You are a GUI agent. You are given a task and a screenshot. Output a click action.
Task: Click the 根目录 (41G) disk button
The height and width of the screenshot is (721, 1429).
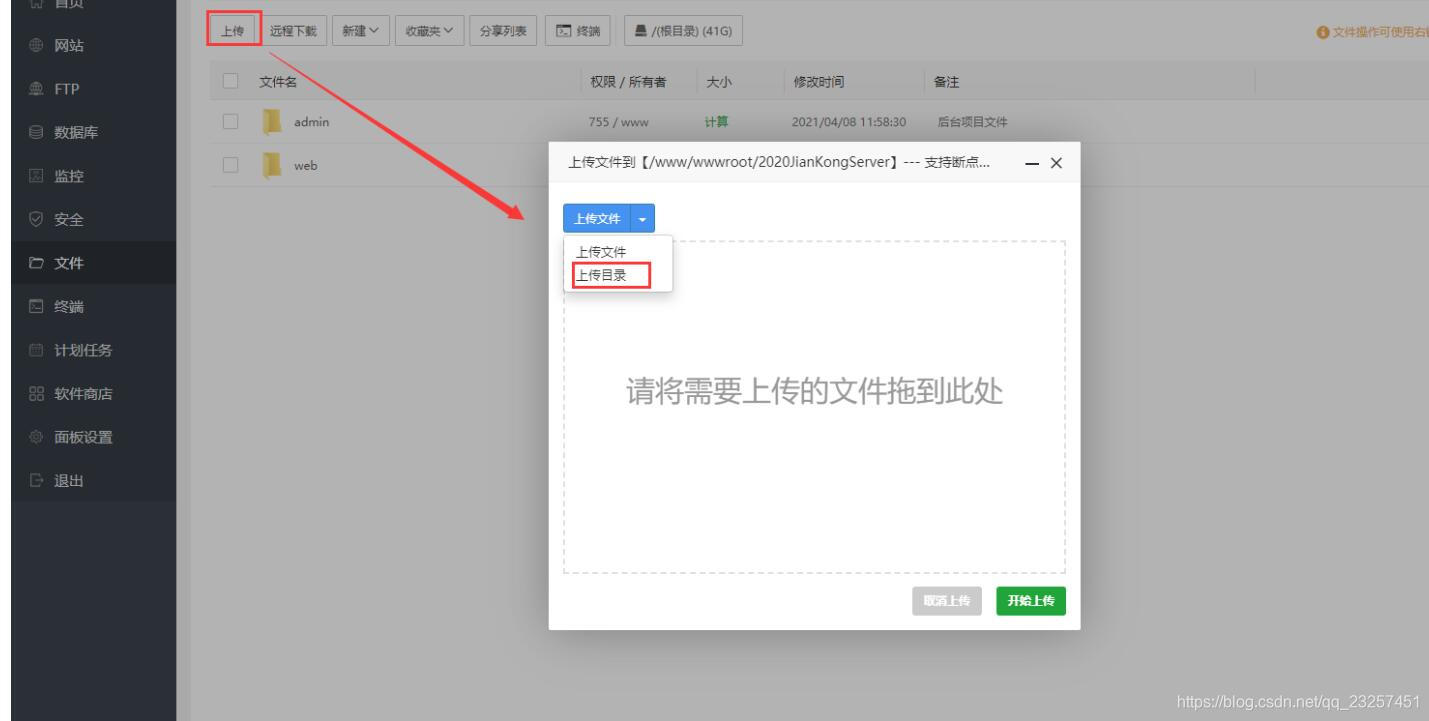pyautogui.click(x=683, y=31)
